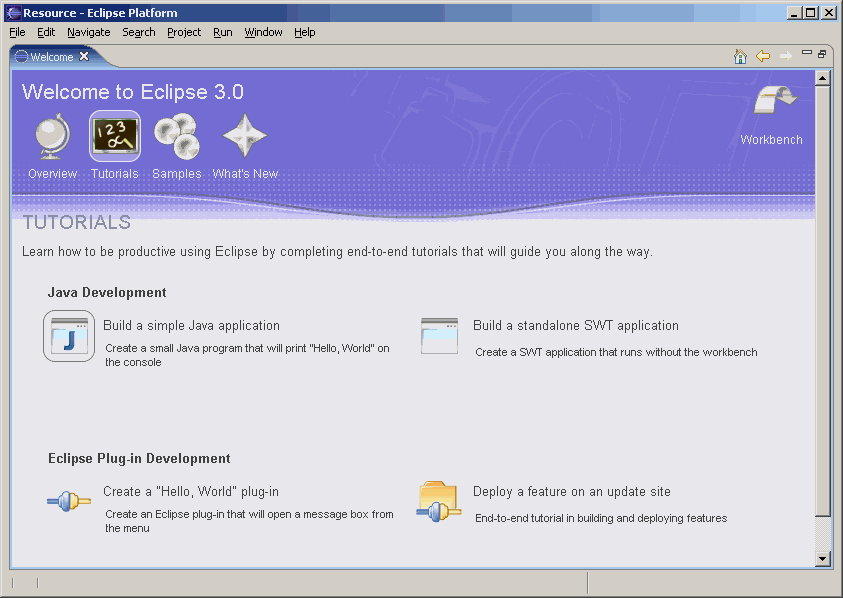Open the Run menu

(x=223, y=32)
